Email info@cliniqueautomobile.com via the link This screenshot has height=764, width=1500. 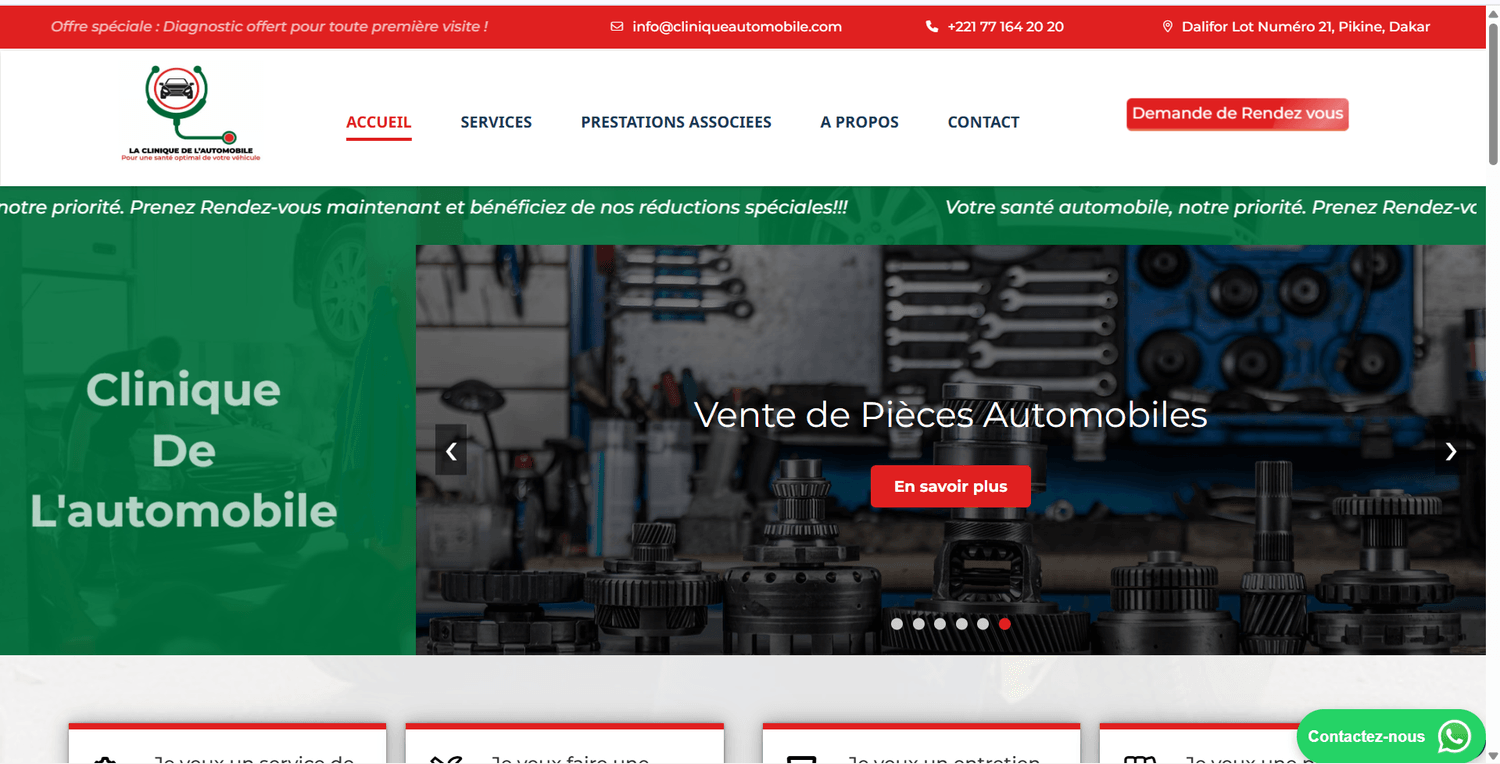[x=737, y=27]
